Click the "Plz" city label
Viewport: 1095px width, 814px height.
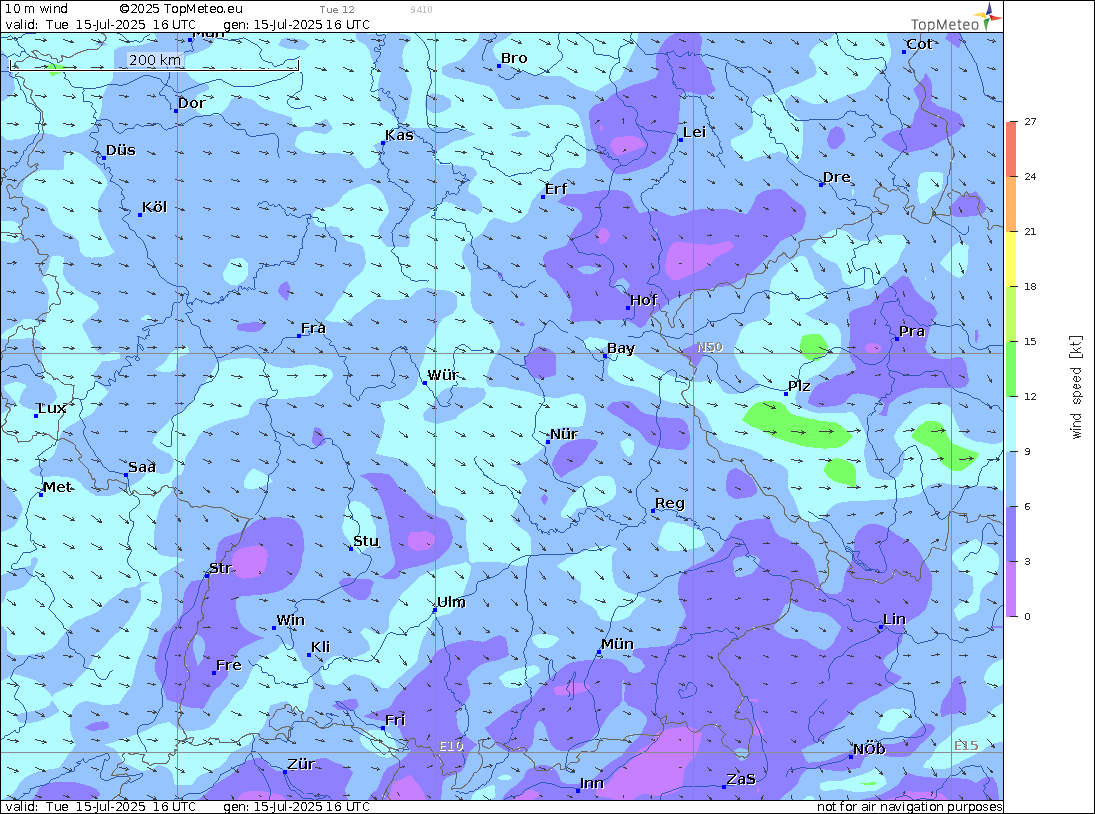coord(799,386)
